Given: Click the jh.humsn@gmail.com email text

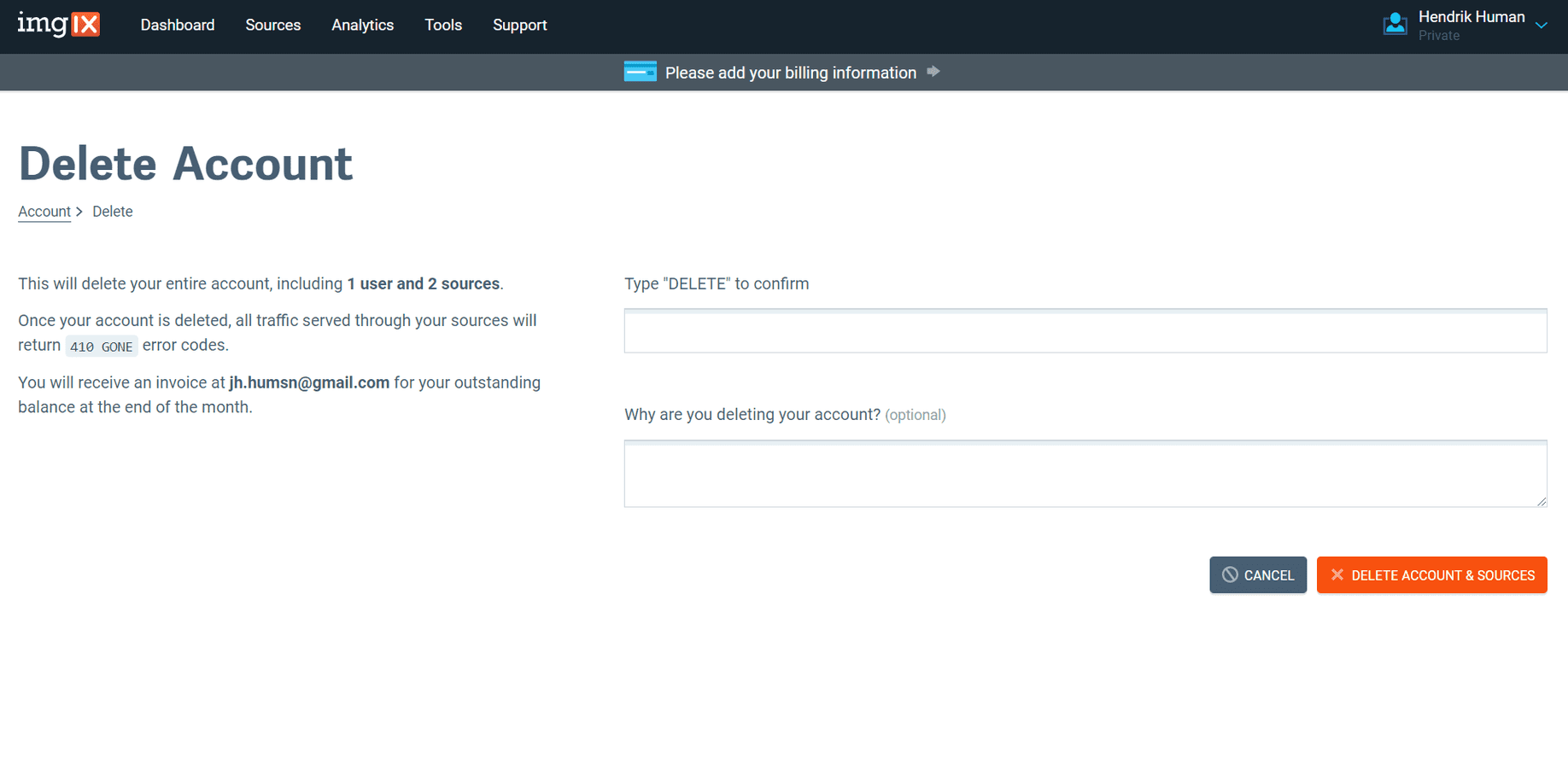Looking at the screenshot, I should tap(309, 382).
